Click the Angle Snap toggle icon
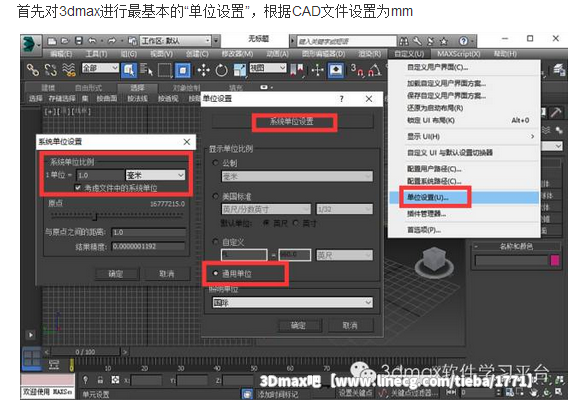Screen dimensions: 572x400 click(374, 70)
